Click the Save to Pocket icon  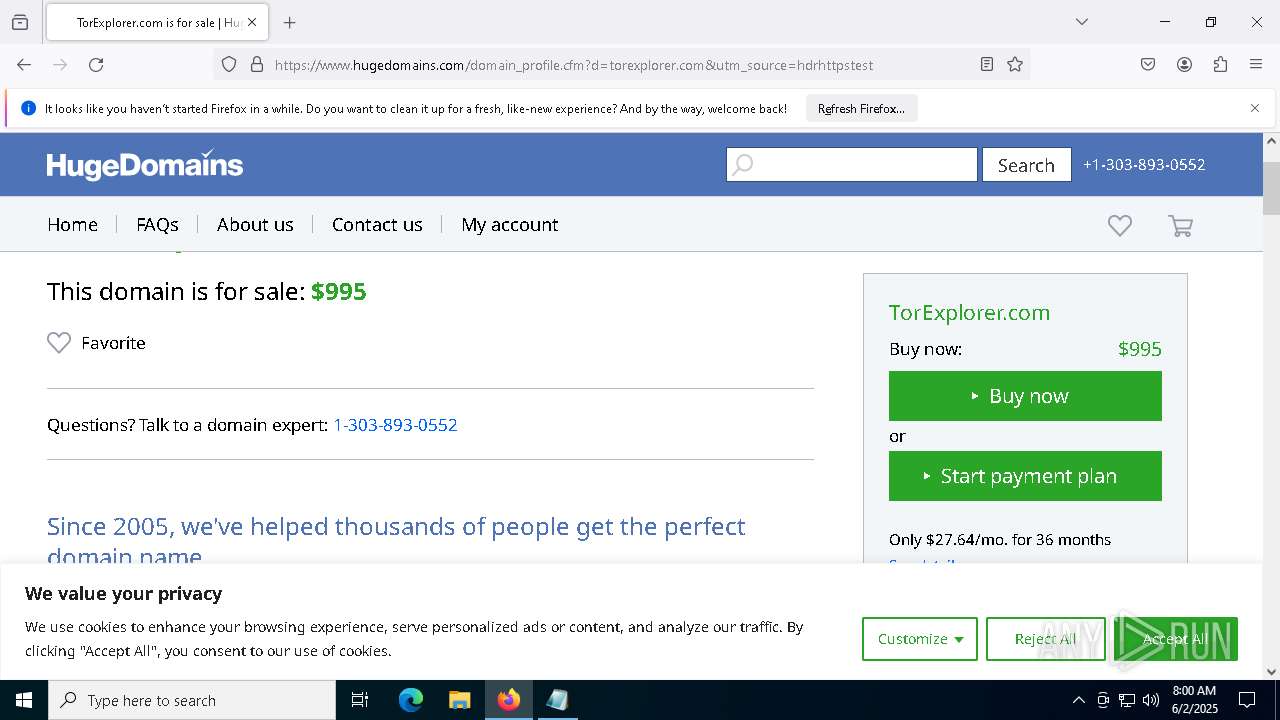(1148, 65)
